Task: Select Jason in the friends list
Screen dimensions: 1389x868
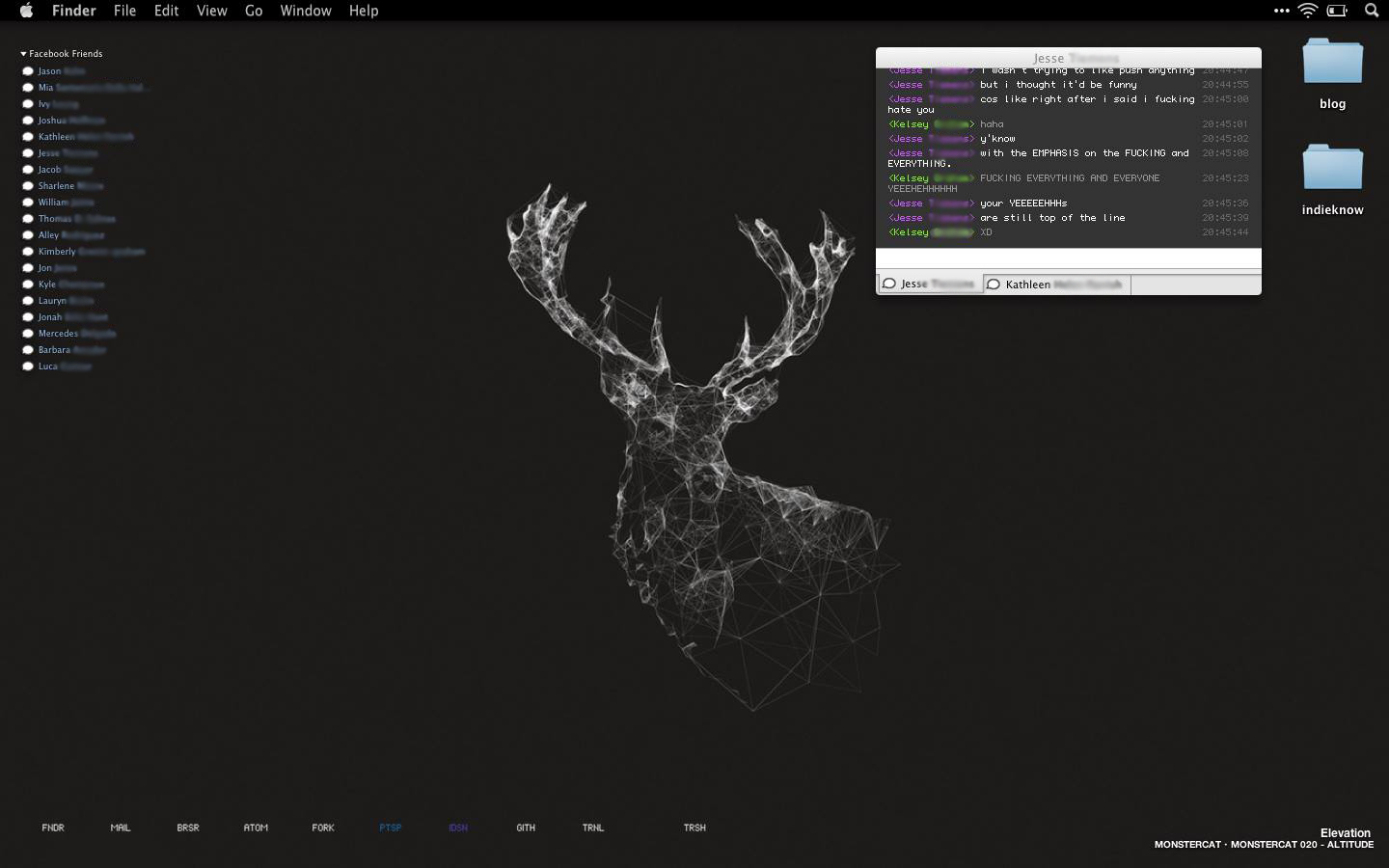Action: click(49, 71)
